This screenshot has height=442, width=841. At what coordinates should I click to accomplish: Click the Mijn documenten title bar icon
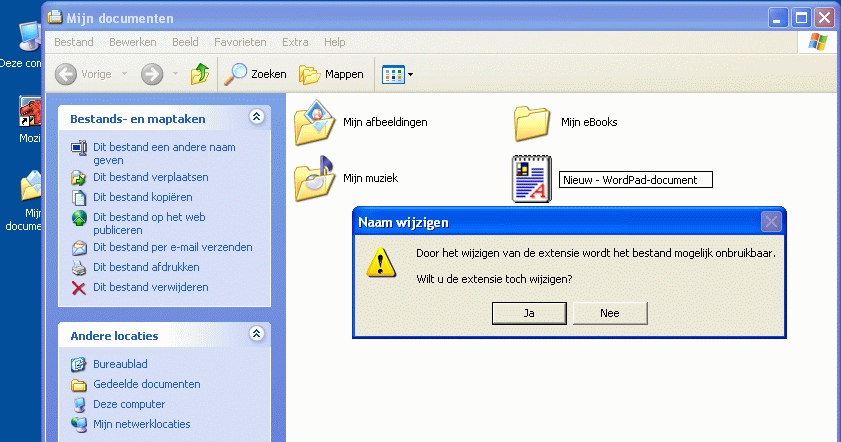[x=55, y=17]
